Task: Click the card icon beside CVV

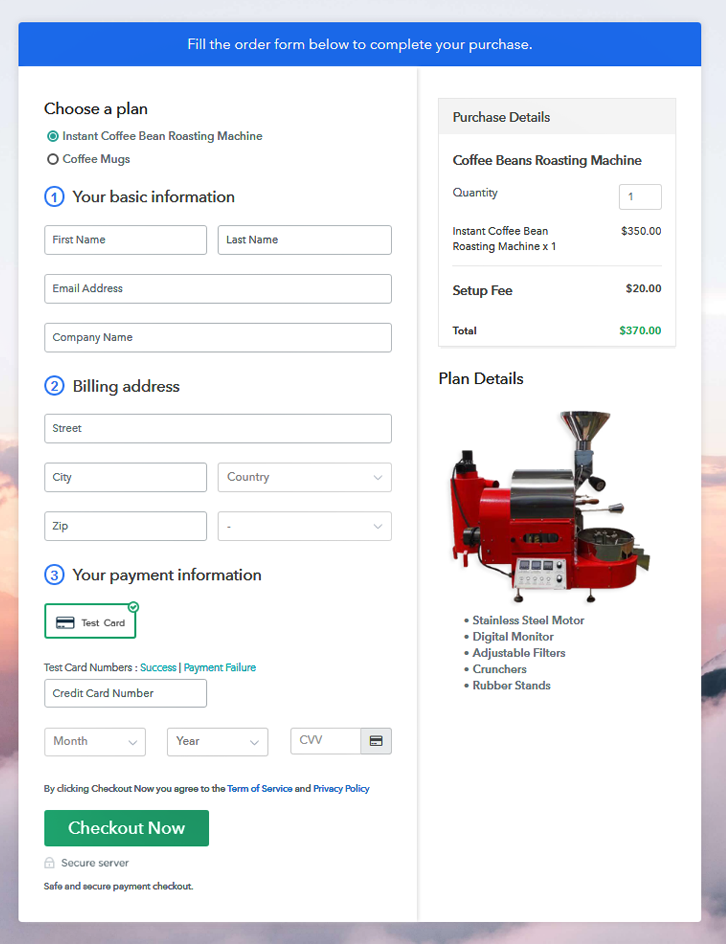Action: pos(376,741)
